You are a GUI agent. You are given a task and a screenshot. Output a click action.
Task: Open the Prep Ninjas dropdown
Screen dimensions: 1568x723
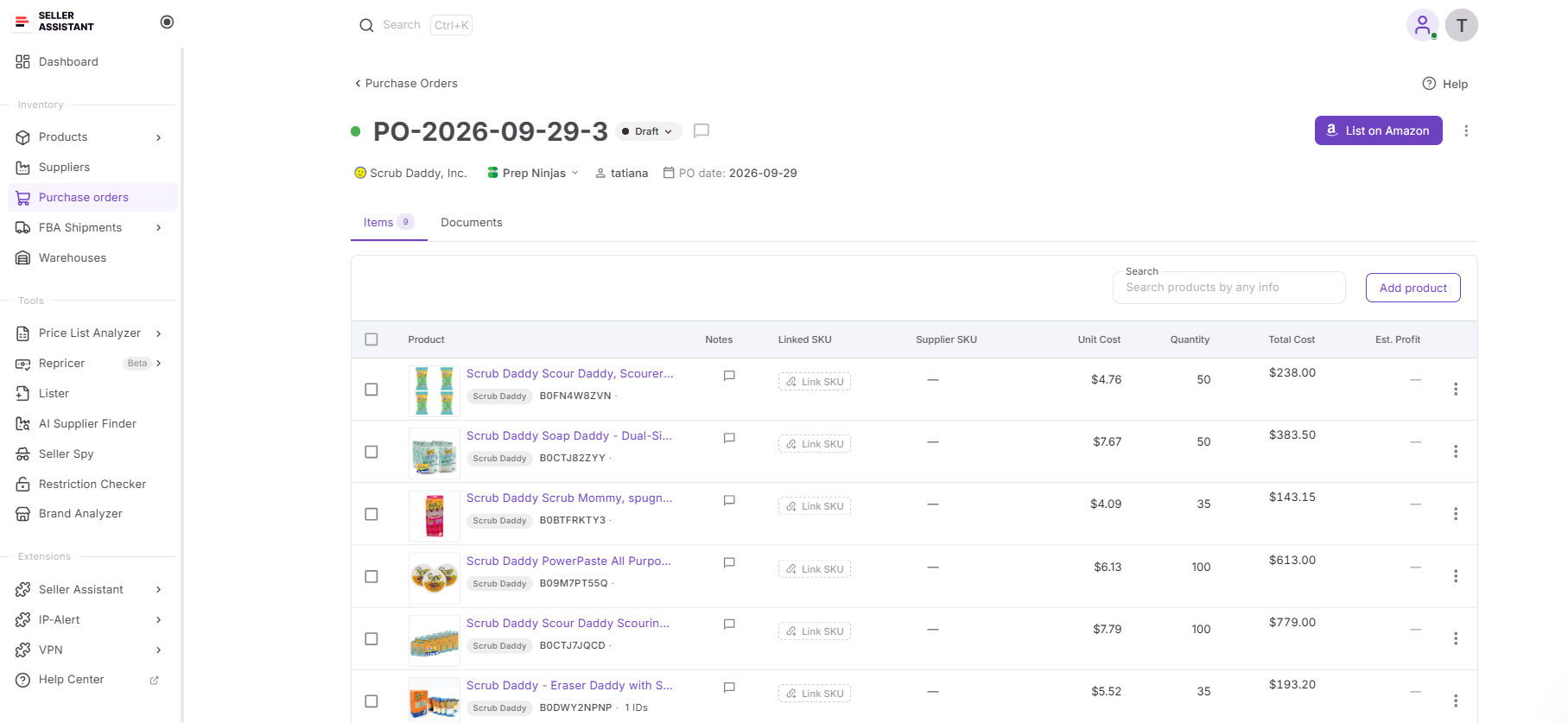pos(533,174)
